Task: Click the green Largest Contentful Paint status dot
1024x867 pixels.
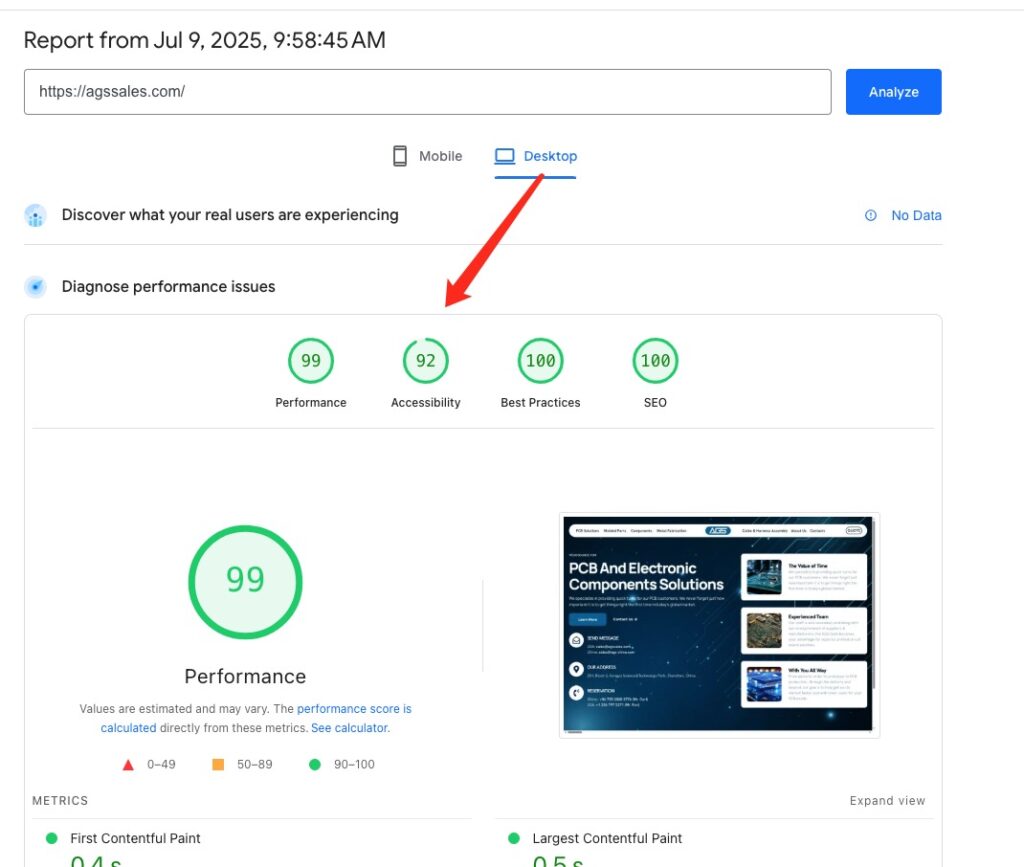Action: pos(513,839)
